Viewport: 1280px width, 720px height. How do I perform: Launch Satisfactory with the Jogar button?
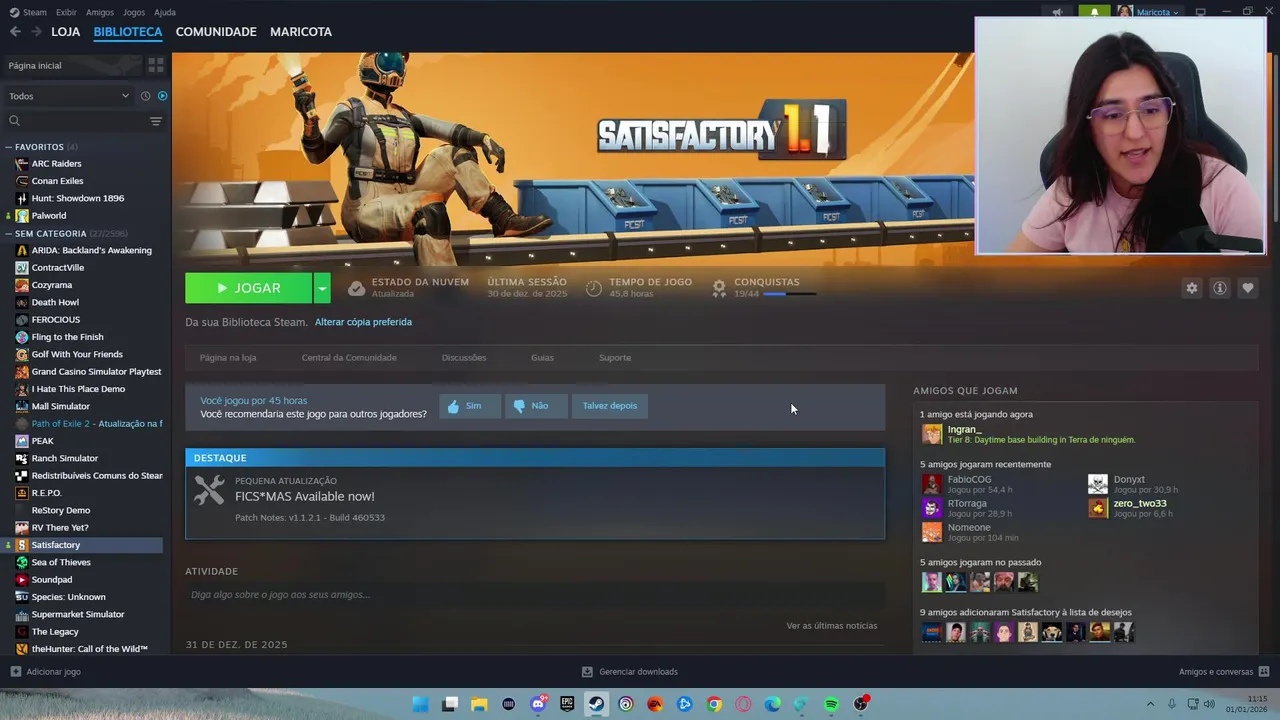coord(249,288)
